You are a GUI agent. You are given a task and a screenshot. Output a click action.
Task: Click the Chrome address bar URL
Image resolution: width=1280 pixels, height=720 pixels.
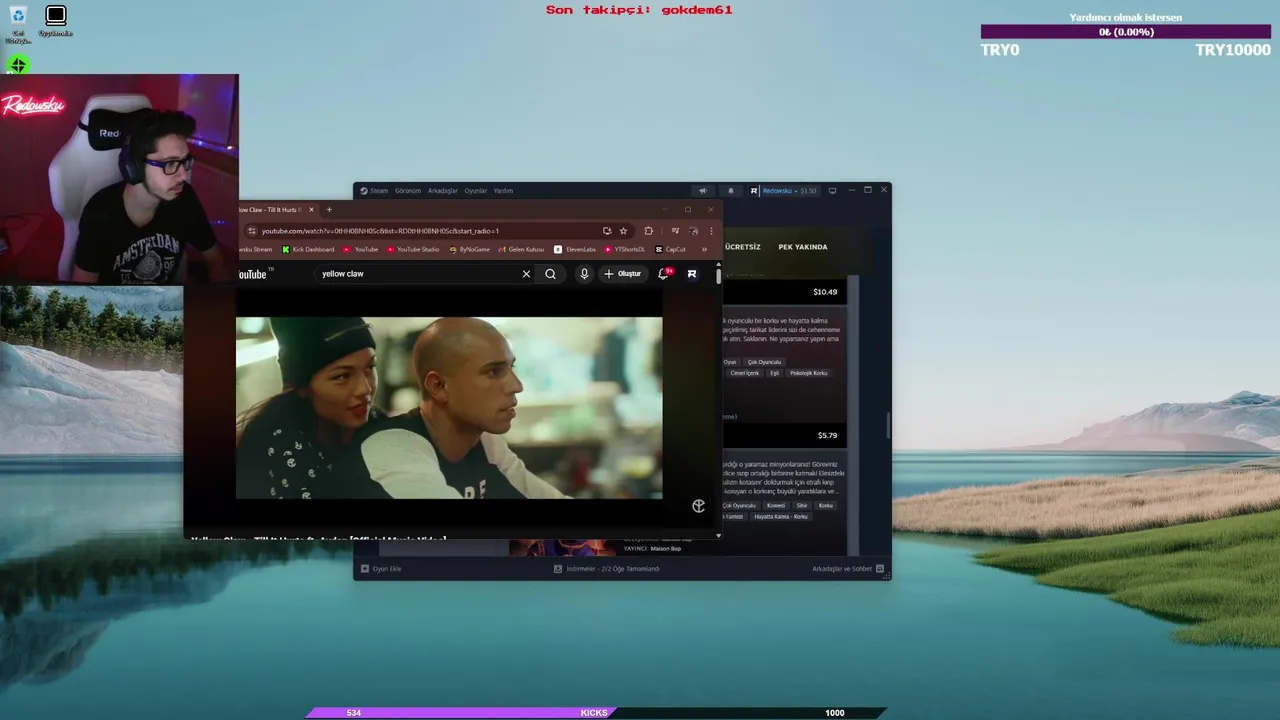click(x=380, y=231)
